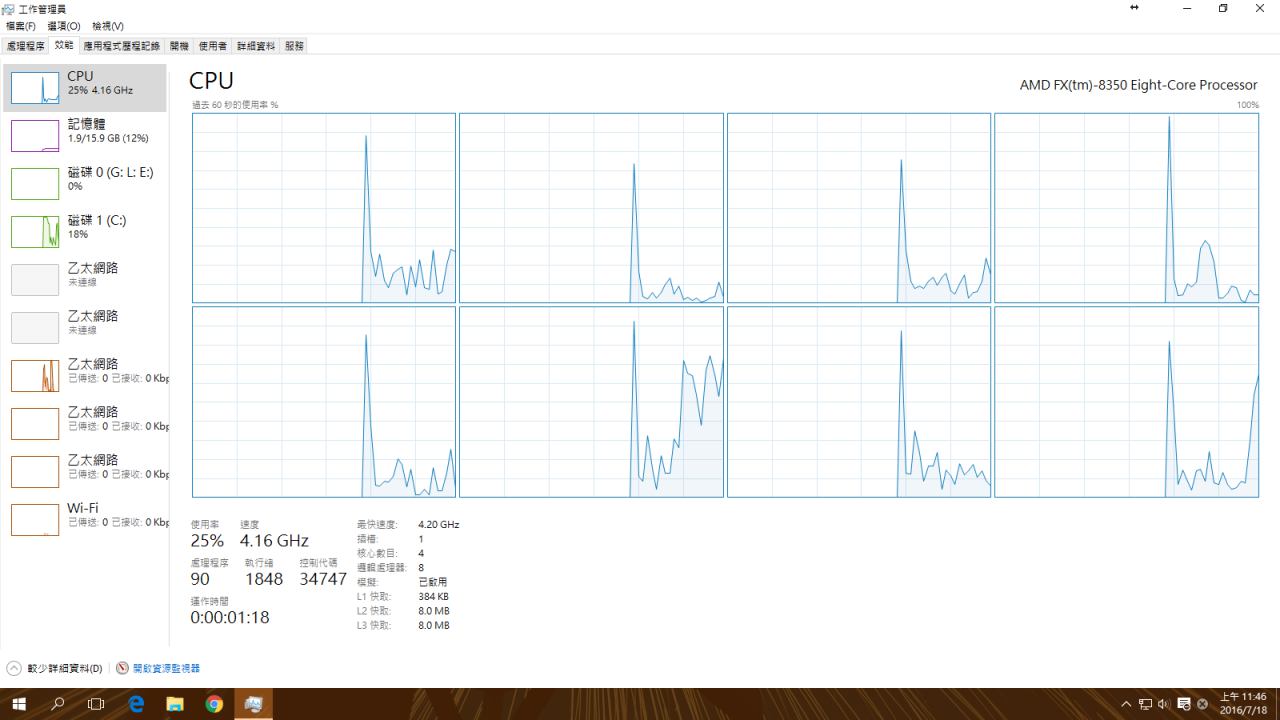Click the L3 快取 value 8.0 MB
The image size is (1280, 720).
433,626
